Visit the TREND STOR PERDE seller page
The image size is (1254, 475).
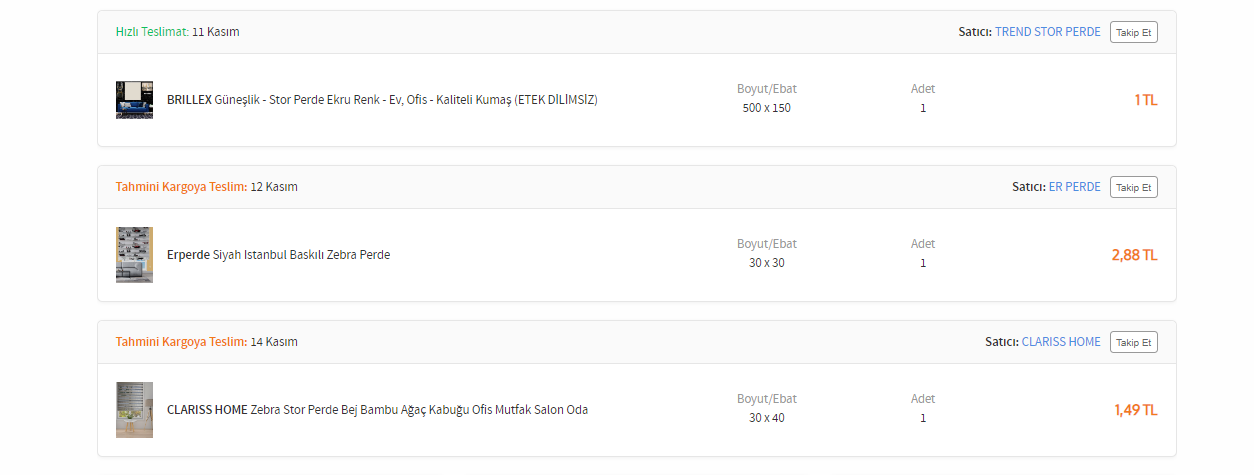pyautogui.click(x=1047, y=32)
